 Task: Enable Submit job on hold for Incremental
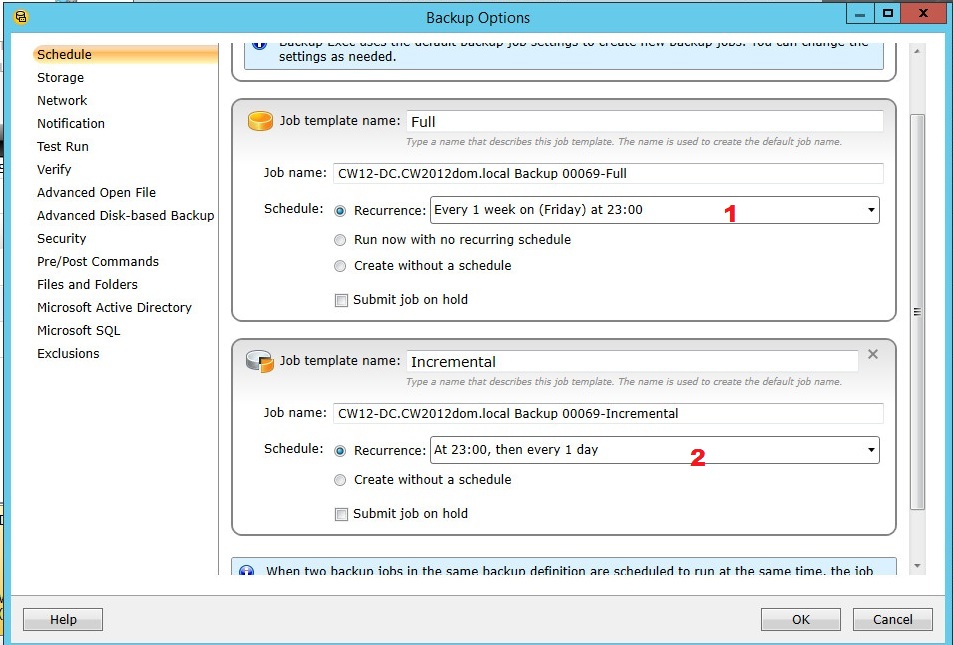click(x=341, y=514)
